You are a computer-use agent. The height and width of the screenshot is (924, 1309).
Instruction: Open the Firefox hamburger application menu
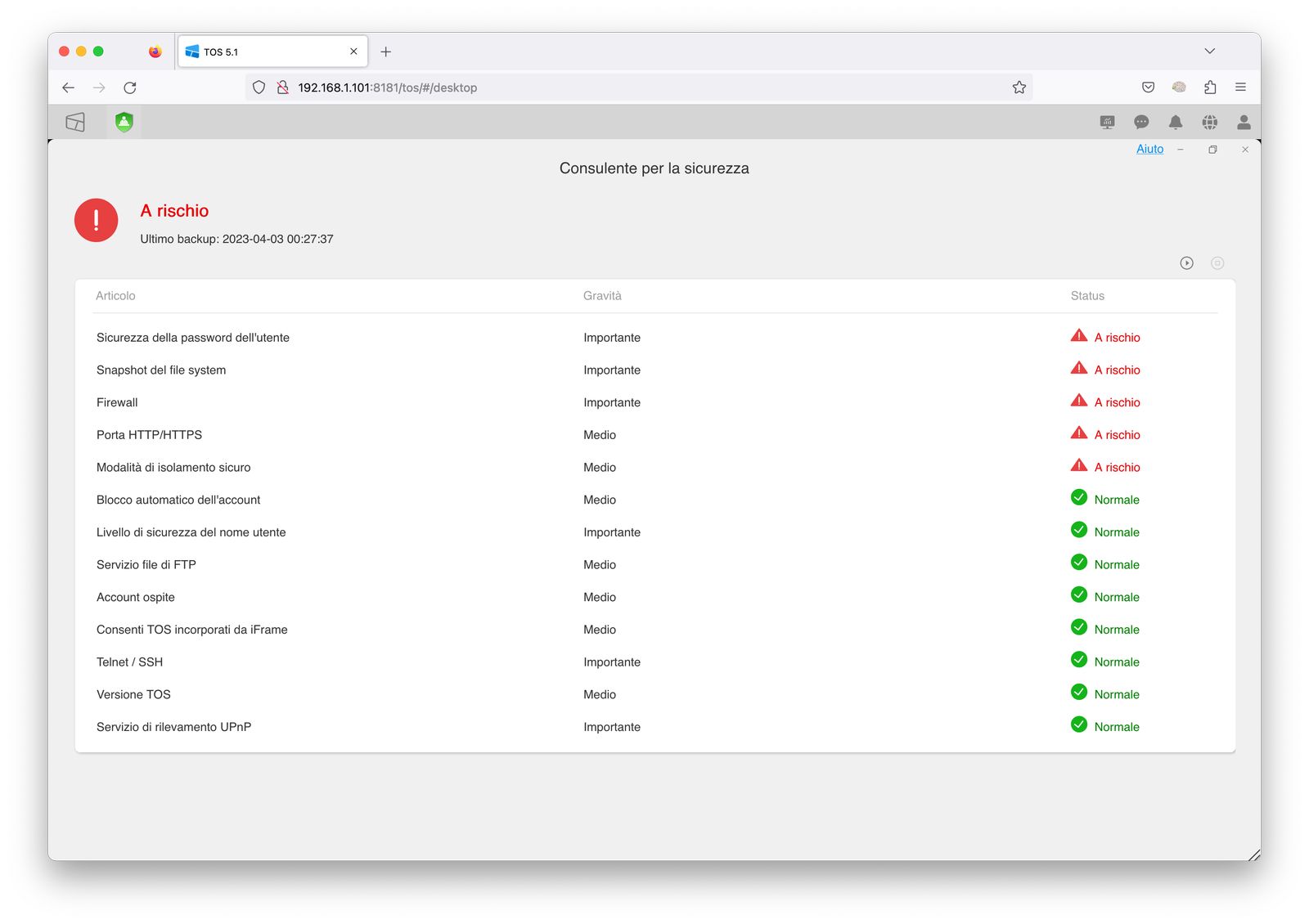[x=1240, y=87]
